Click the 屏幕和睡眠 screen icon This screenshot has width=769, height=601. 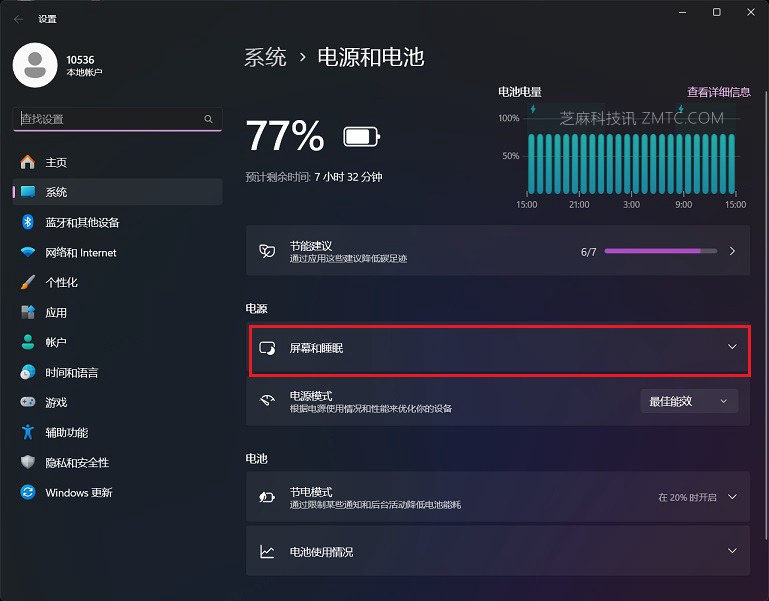pyautogui.click(x=267, y=348)
